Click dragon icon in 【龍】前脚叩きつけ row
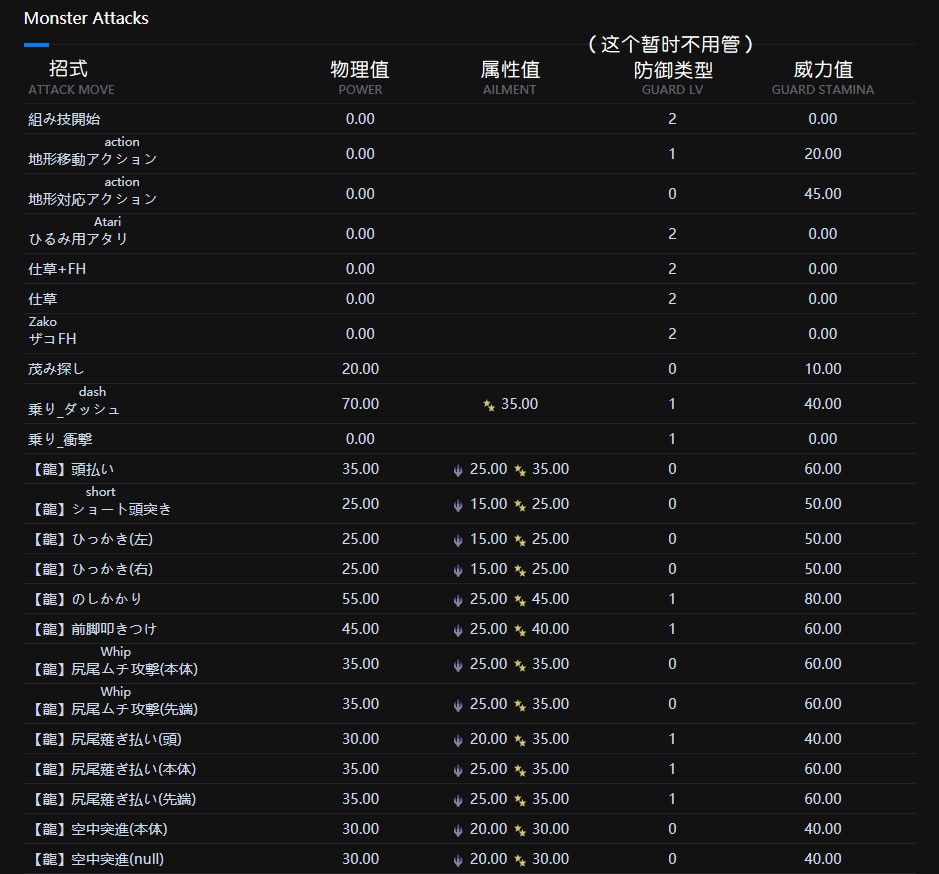The height and width of the screenshot is (874, 939). tap(458, 630)
